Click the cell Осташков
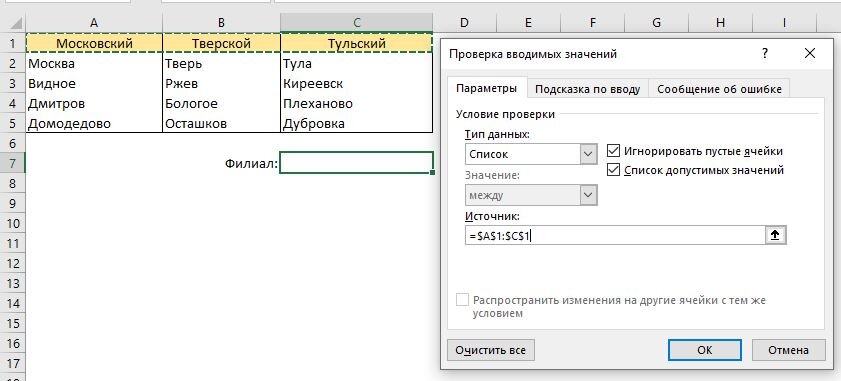The height and width of the screenshot is (381, 841). [221, 123]
